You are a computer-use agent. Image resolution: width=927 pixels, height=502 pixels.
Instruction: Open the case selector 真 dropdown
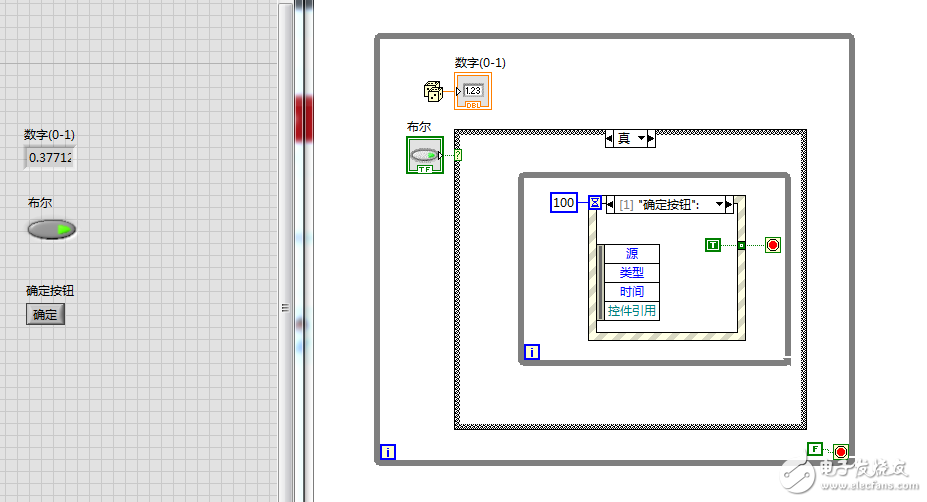[641, 138]
